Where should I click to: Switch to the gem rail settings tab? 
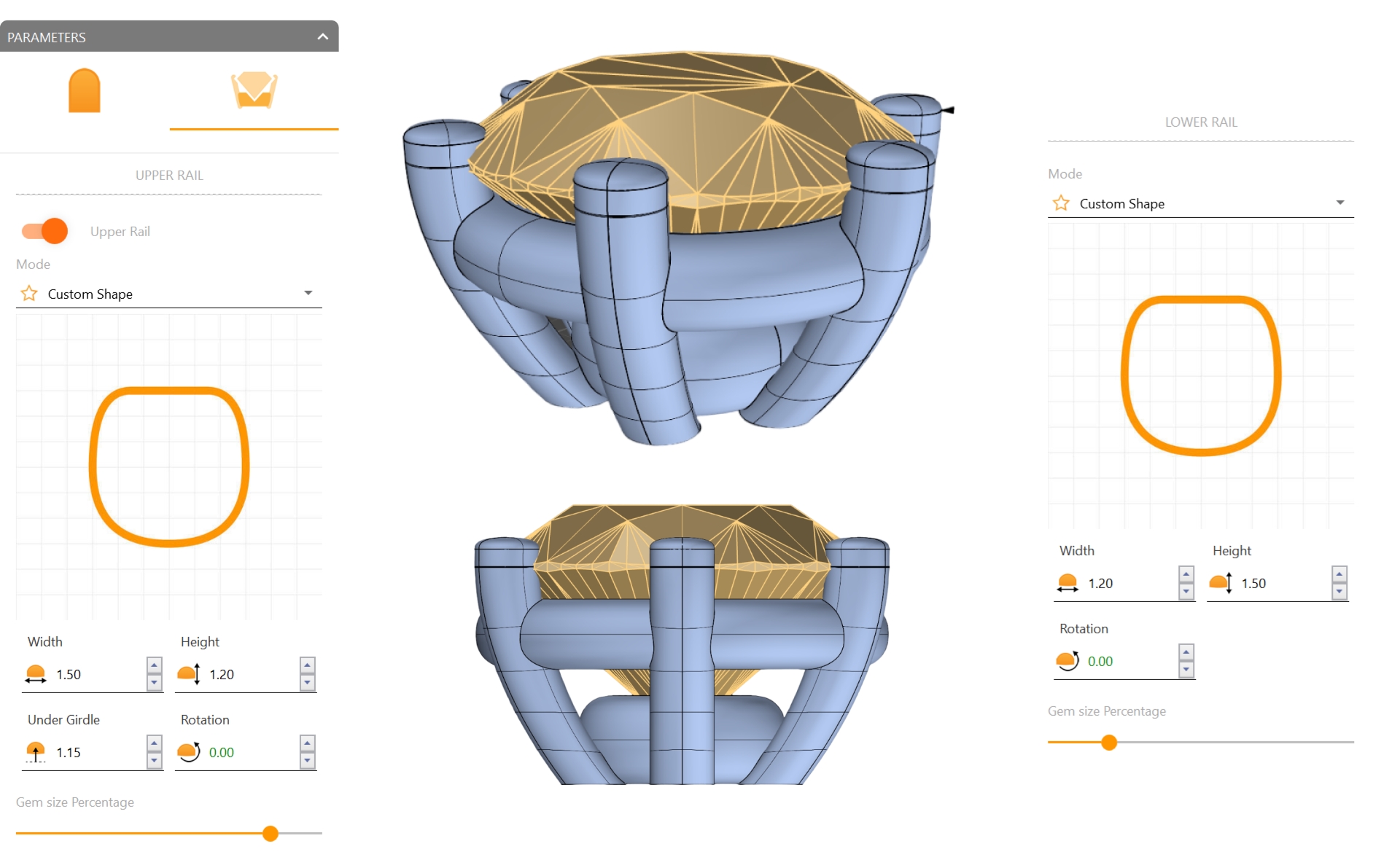pyautogui.click(x=254, y=90)
